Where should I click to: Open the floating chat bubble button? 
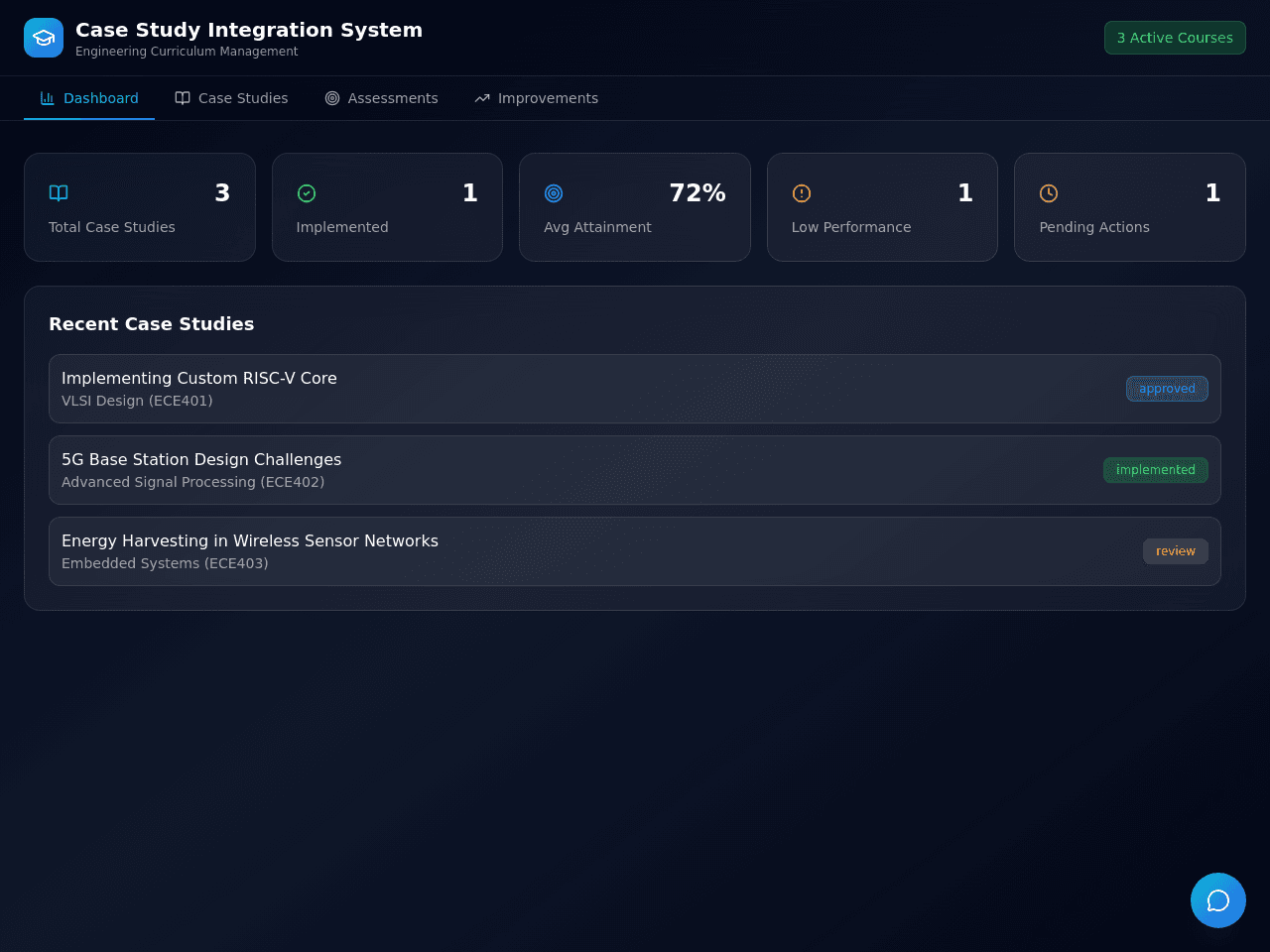[x=1218, y=900]
